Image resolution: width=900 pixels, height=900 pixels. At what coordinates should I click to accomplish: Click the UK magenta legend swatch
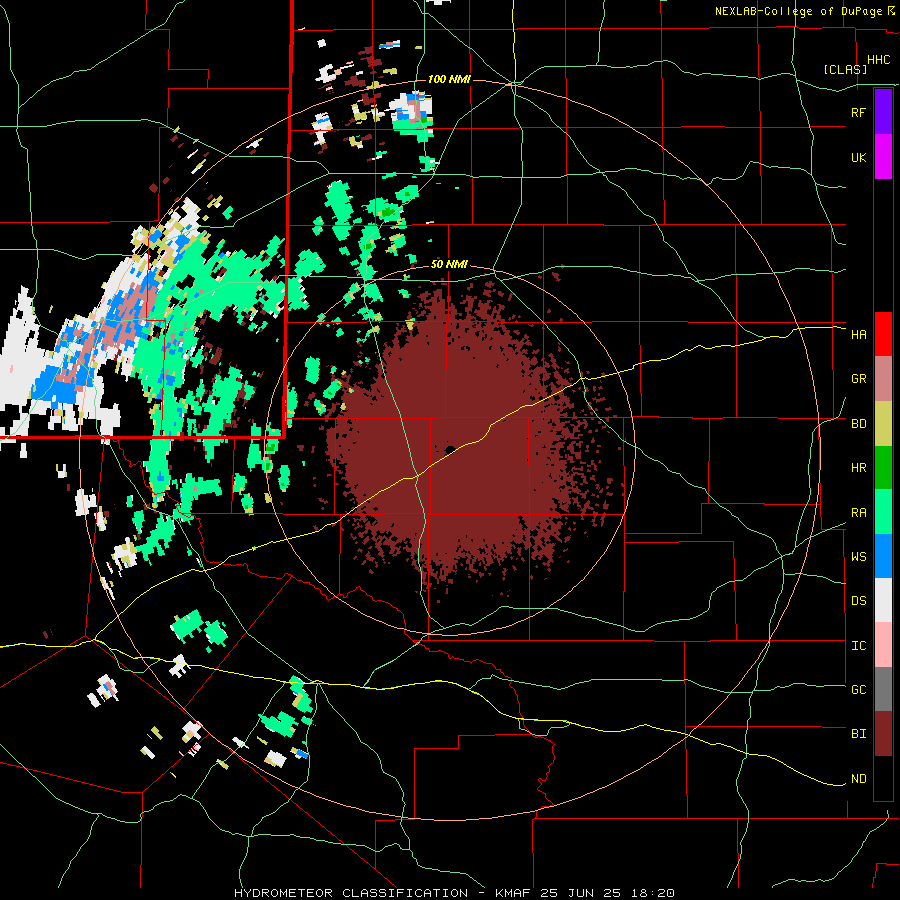(883, 157)
